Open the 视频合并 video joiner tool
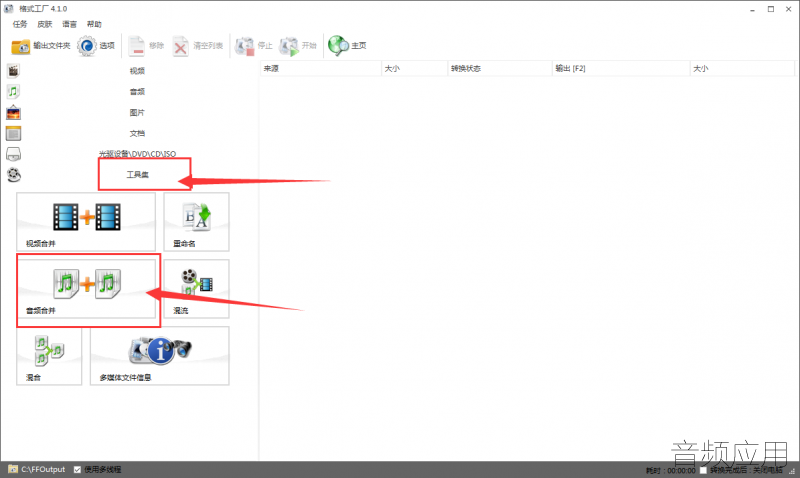 [86, 222]
